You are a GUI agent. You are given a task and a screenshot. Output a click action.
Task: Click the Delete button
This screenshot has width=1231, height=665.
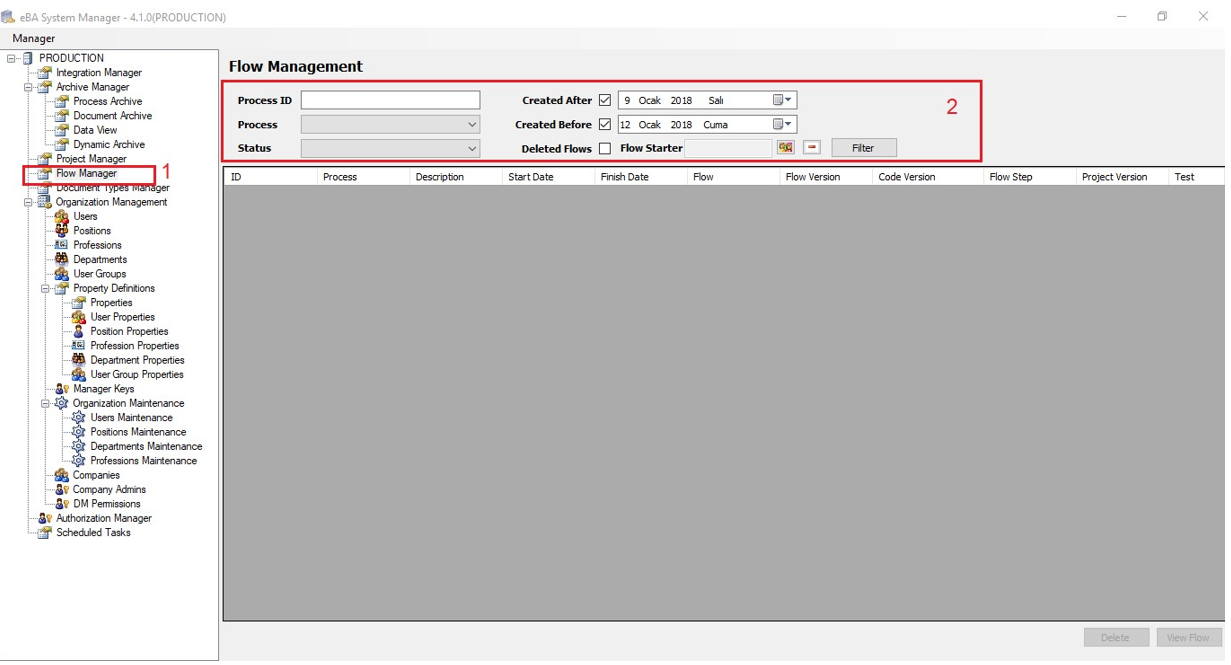point(1116,638)
